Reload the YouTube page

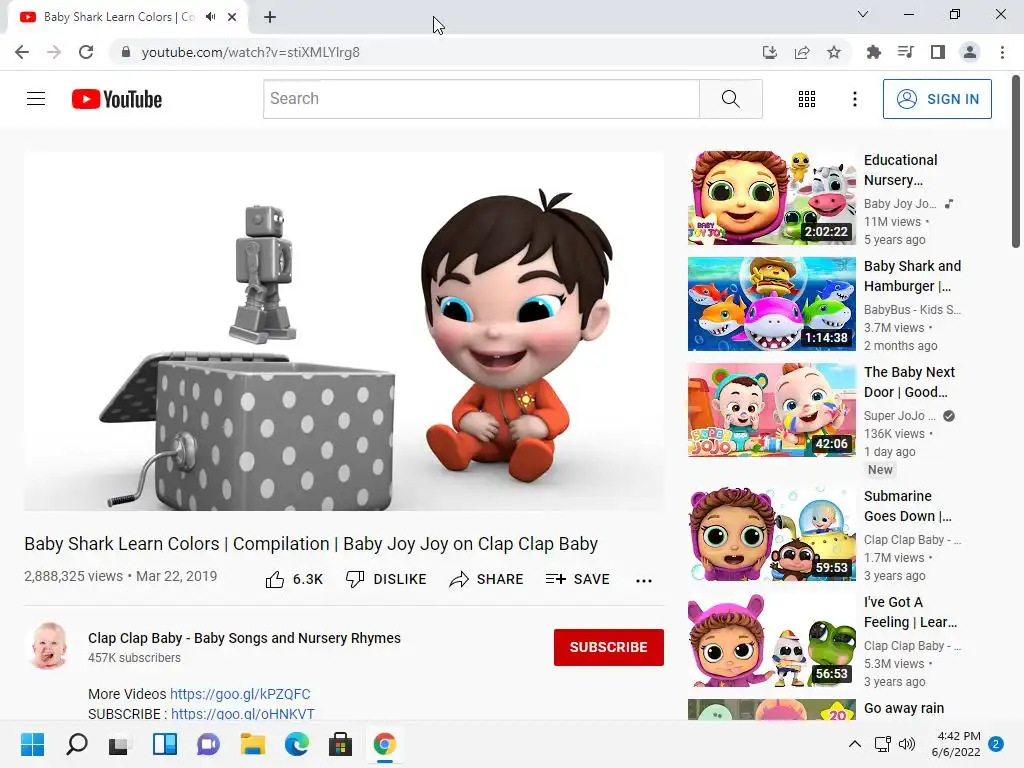(86, 52)
